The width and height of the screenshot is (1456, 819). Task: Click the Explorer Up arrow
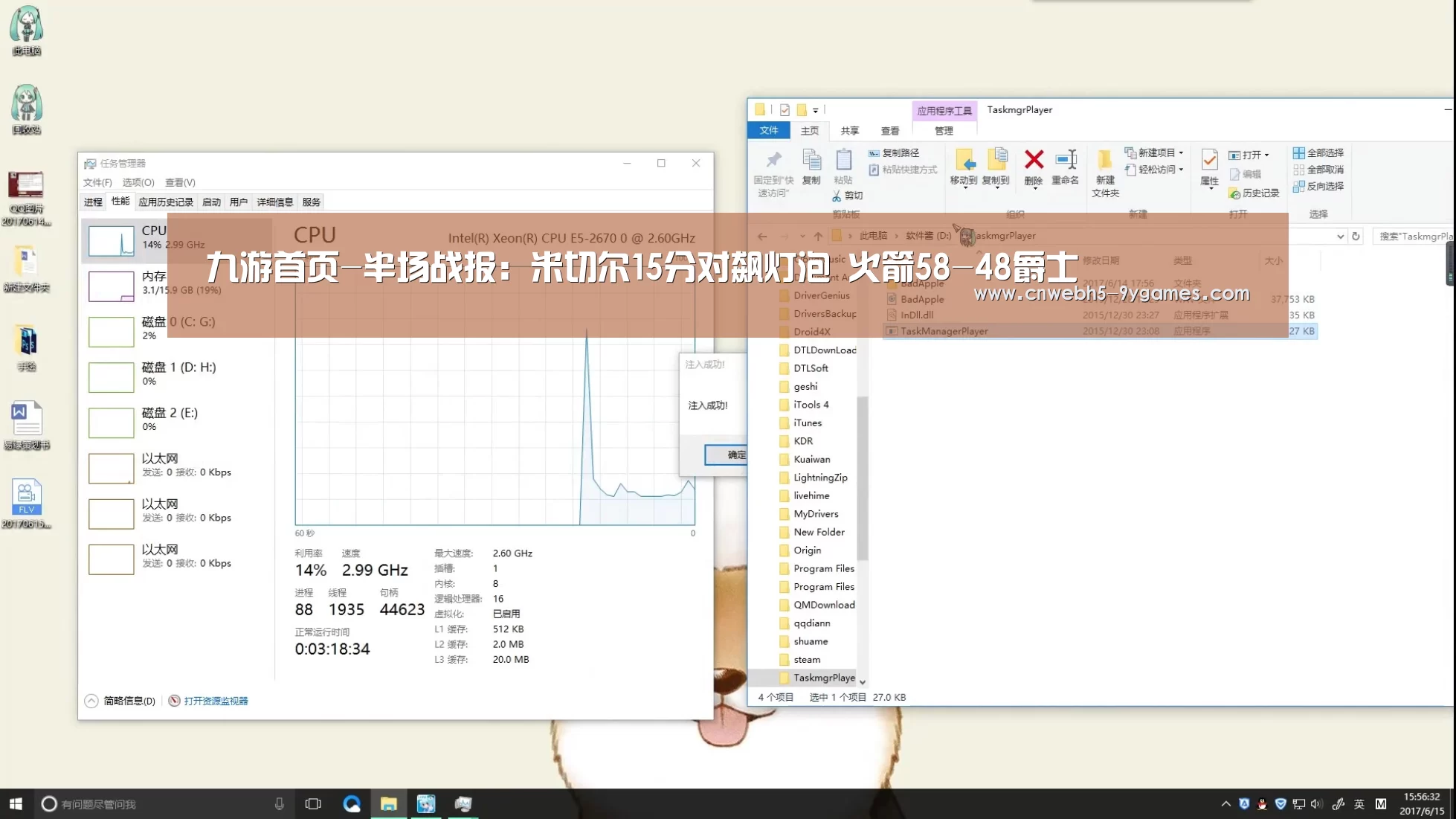(818, 236)
